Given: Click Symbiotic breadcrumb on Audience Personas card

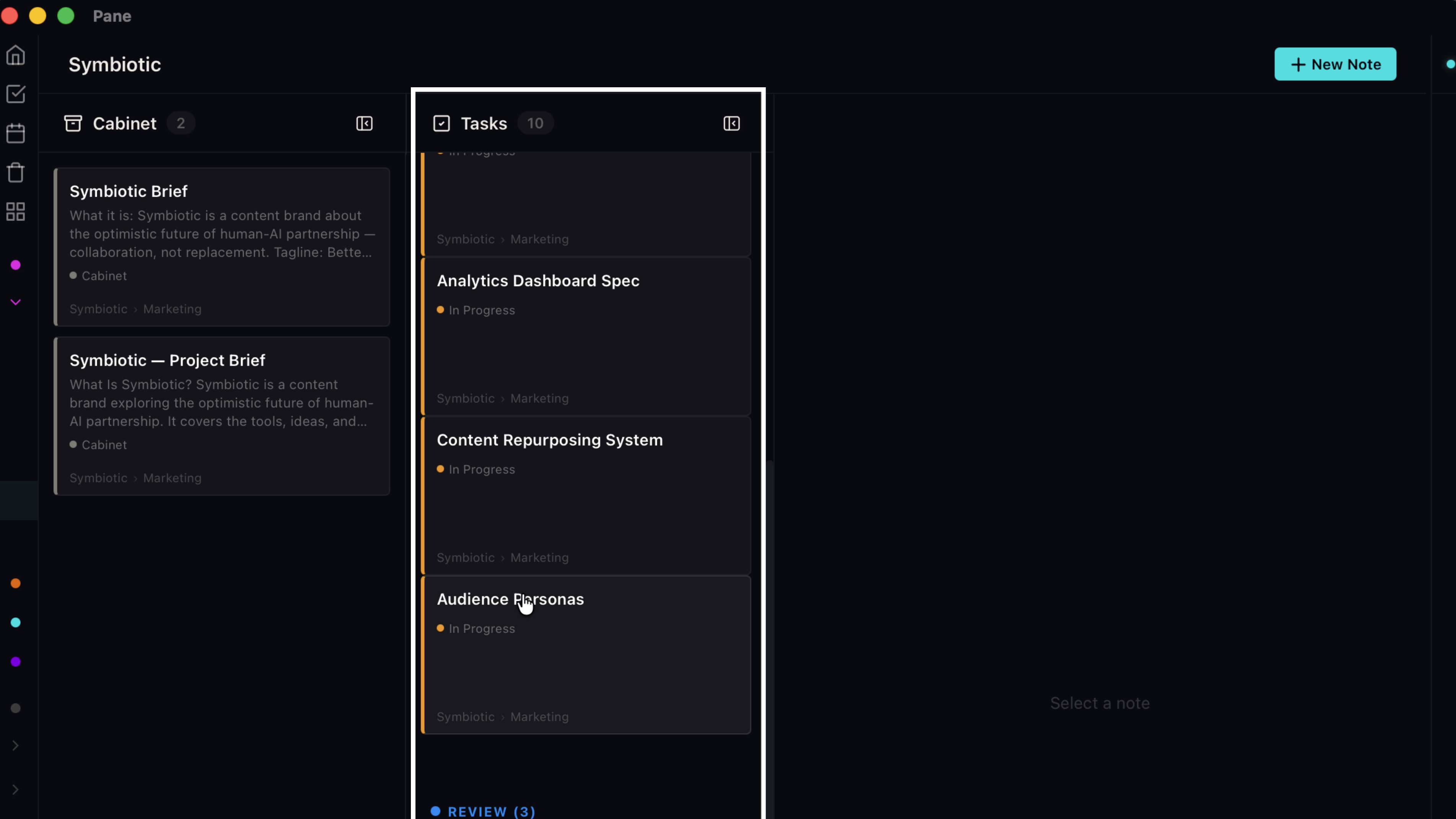Looking at the screenshot, I should tap(466, 716).
